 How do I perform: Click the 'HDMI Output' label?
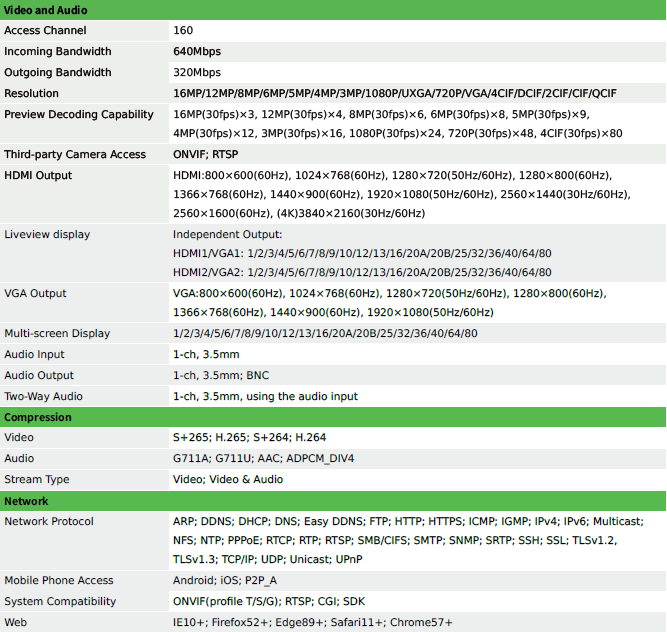(x=38, y=175)
